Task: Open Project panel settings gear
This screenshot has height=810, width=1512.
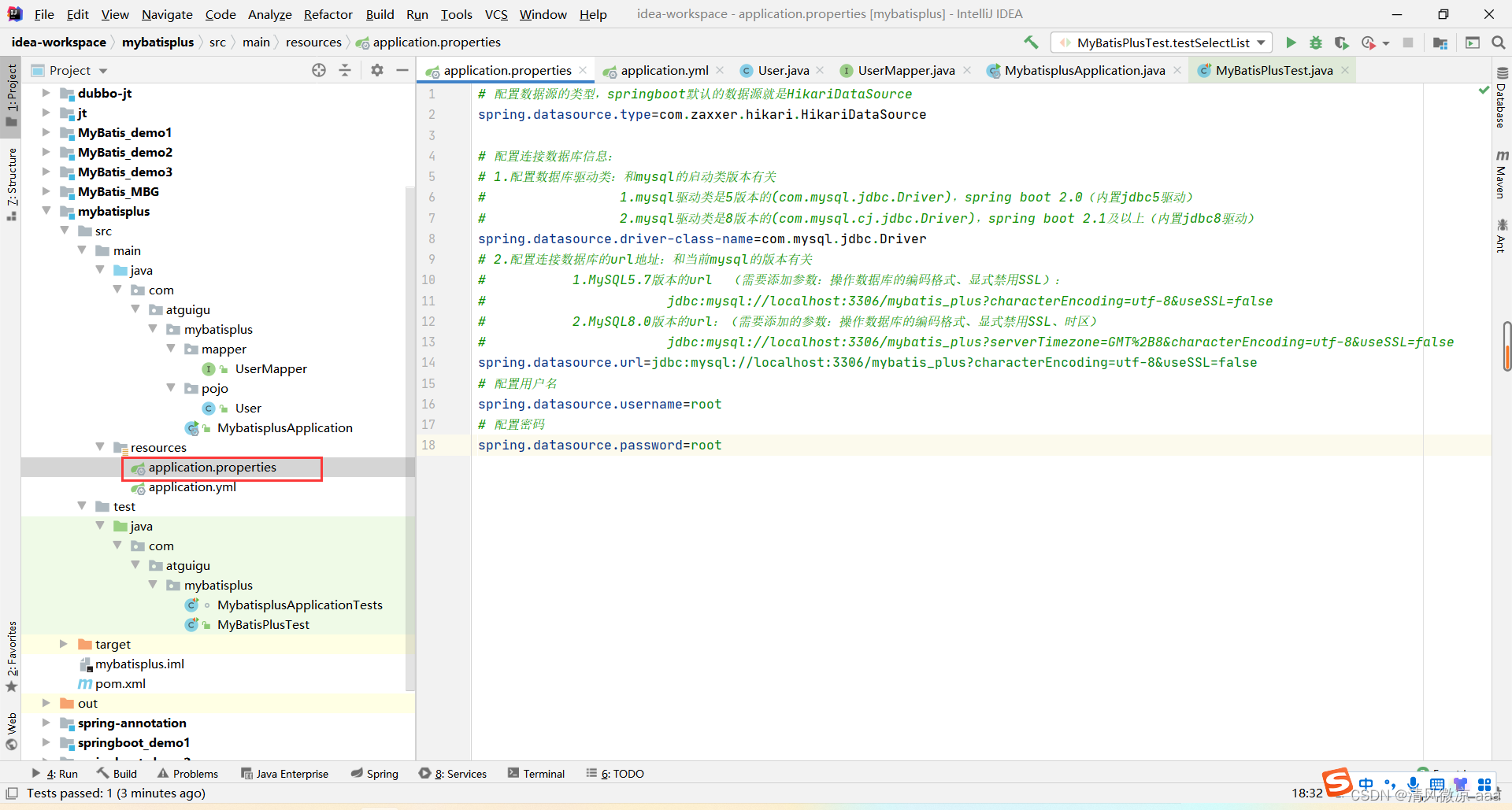Action: coord(377,70)
